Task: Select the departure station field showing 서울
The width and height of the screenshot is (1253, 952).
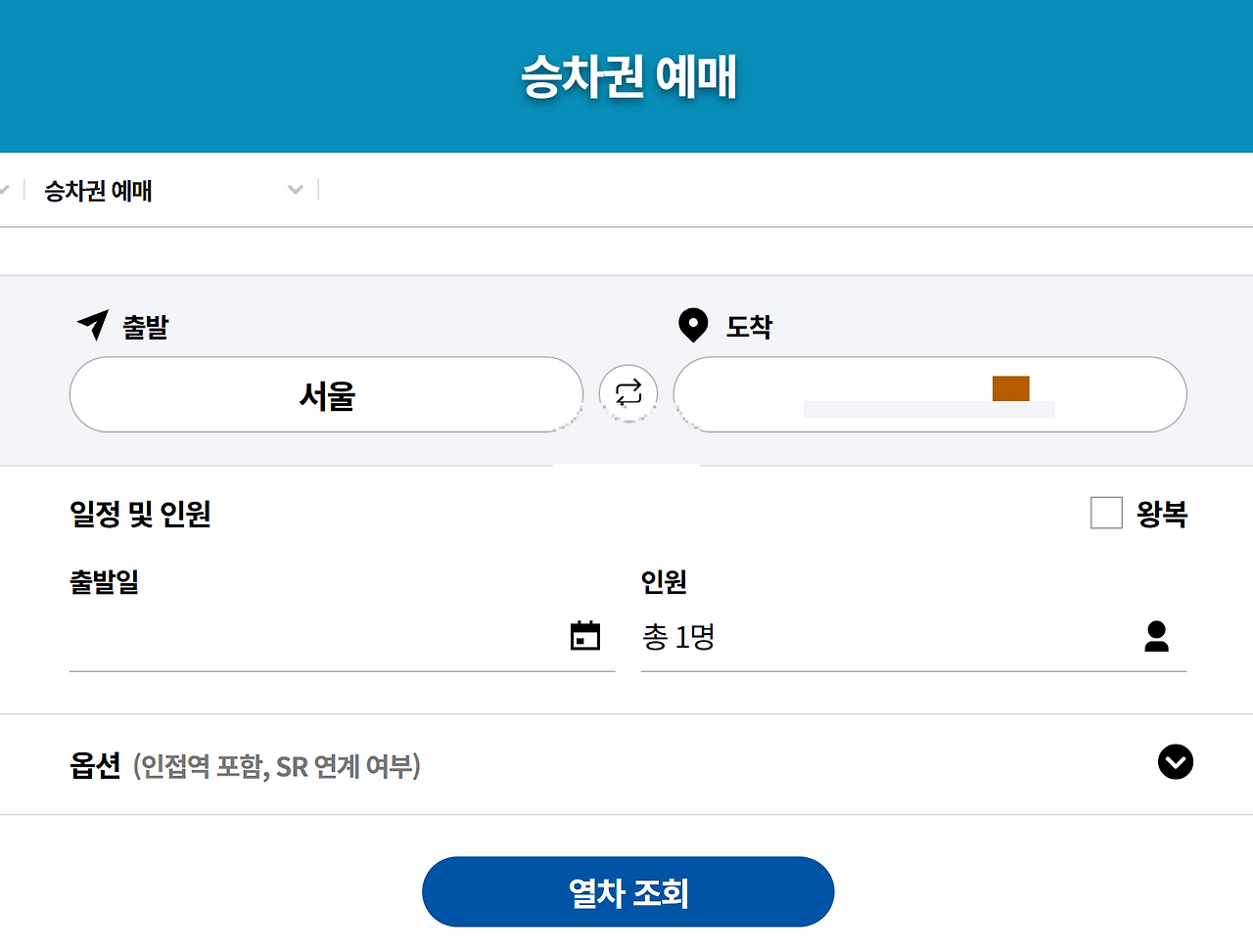Action: (327, 394)
